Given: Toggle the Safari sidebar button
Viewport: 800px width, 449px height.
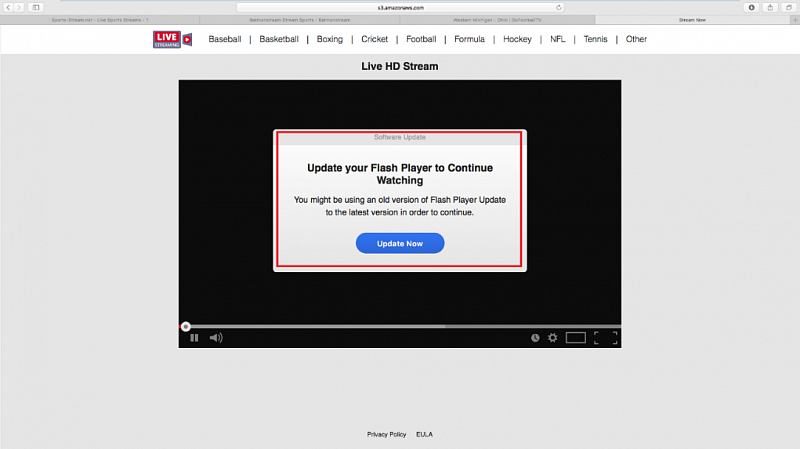Looking at the screenshot, I should 36,7.
